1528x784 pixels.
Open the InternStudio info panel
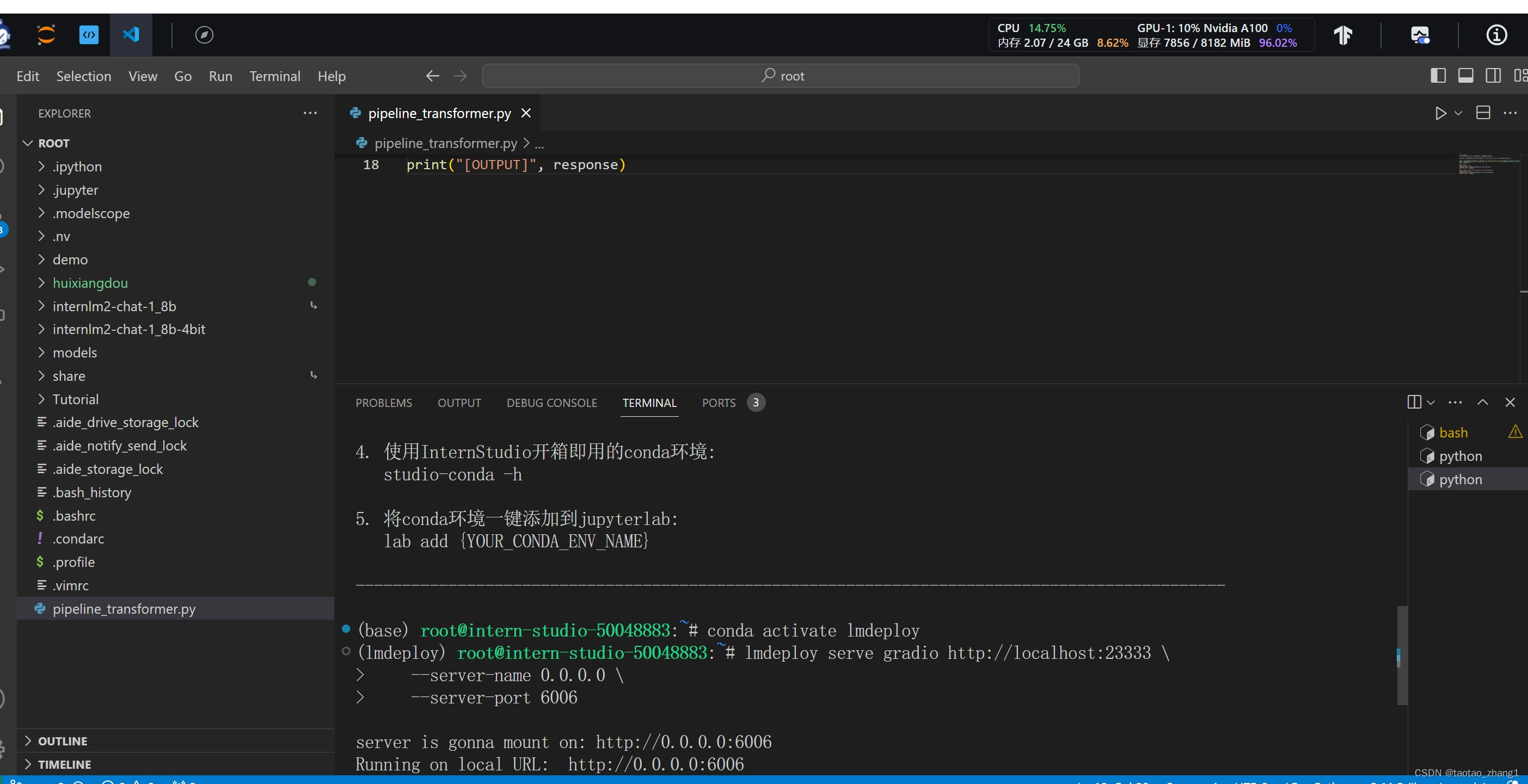tap(1496, 35)
